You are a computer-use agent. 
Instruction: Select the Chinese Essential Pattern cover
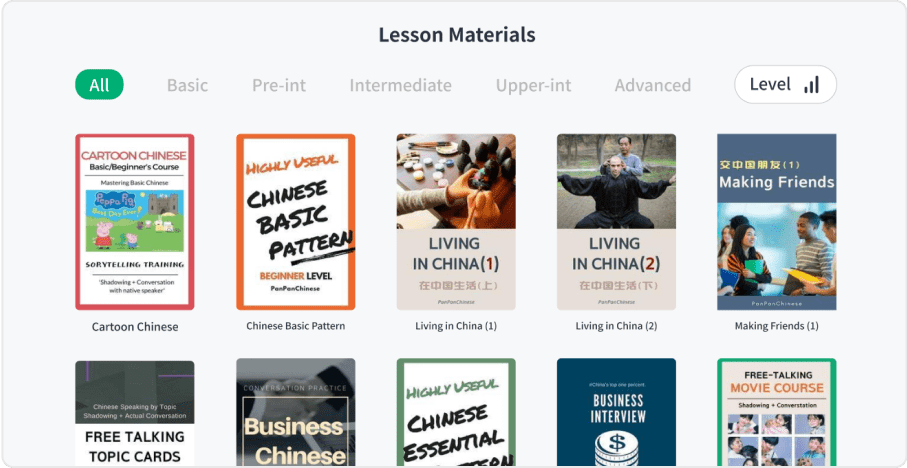coord(456,412)
